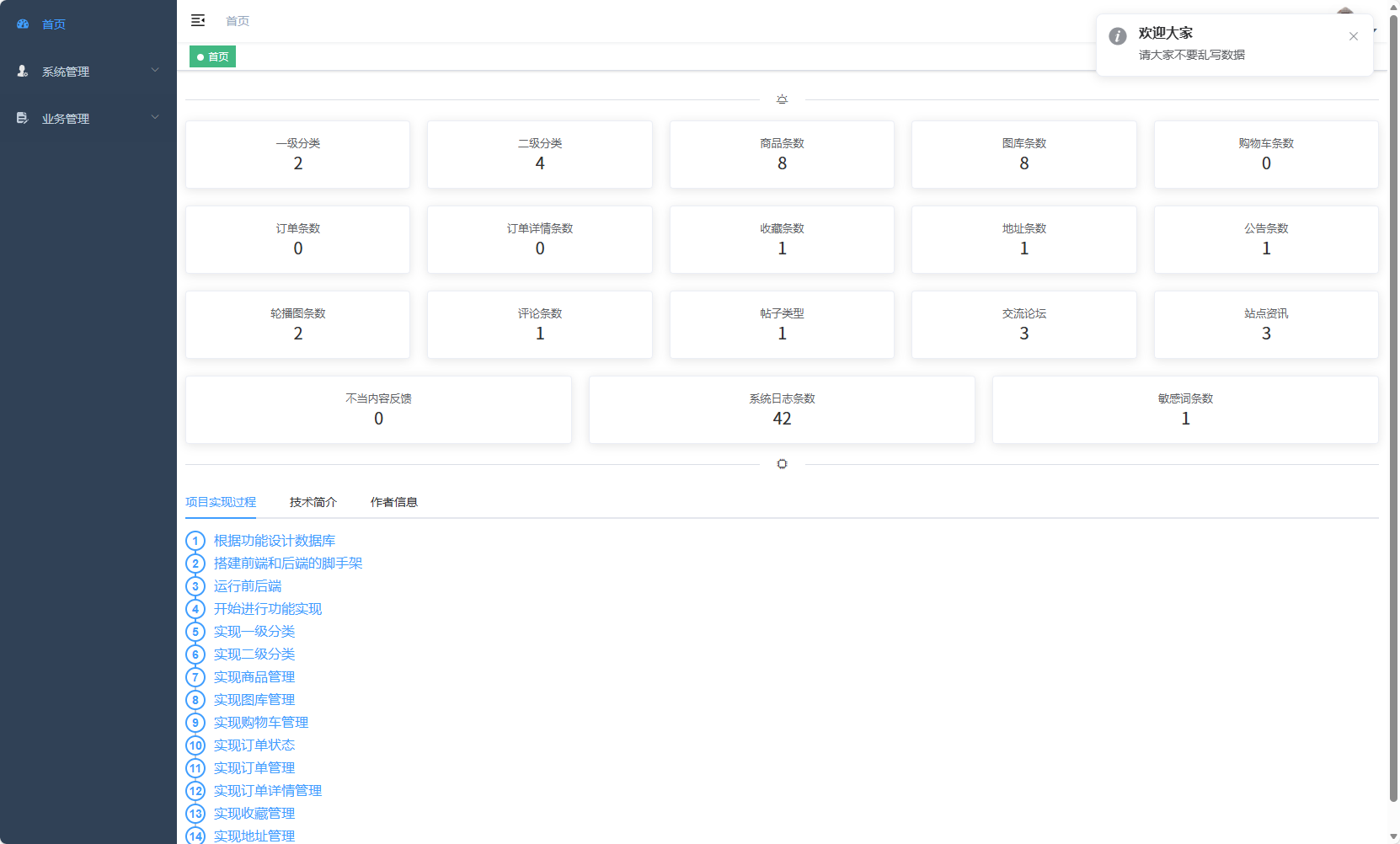Screen dimensions: 1400x844
Task: Click the 交流论坛 statistics card
Action: [x=1024, y=324]
